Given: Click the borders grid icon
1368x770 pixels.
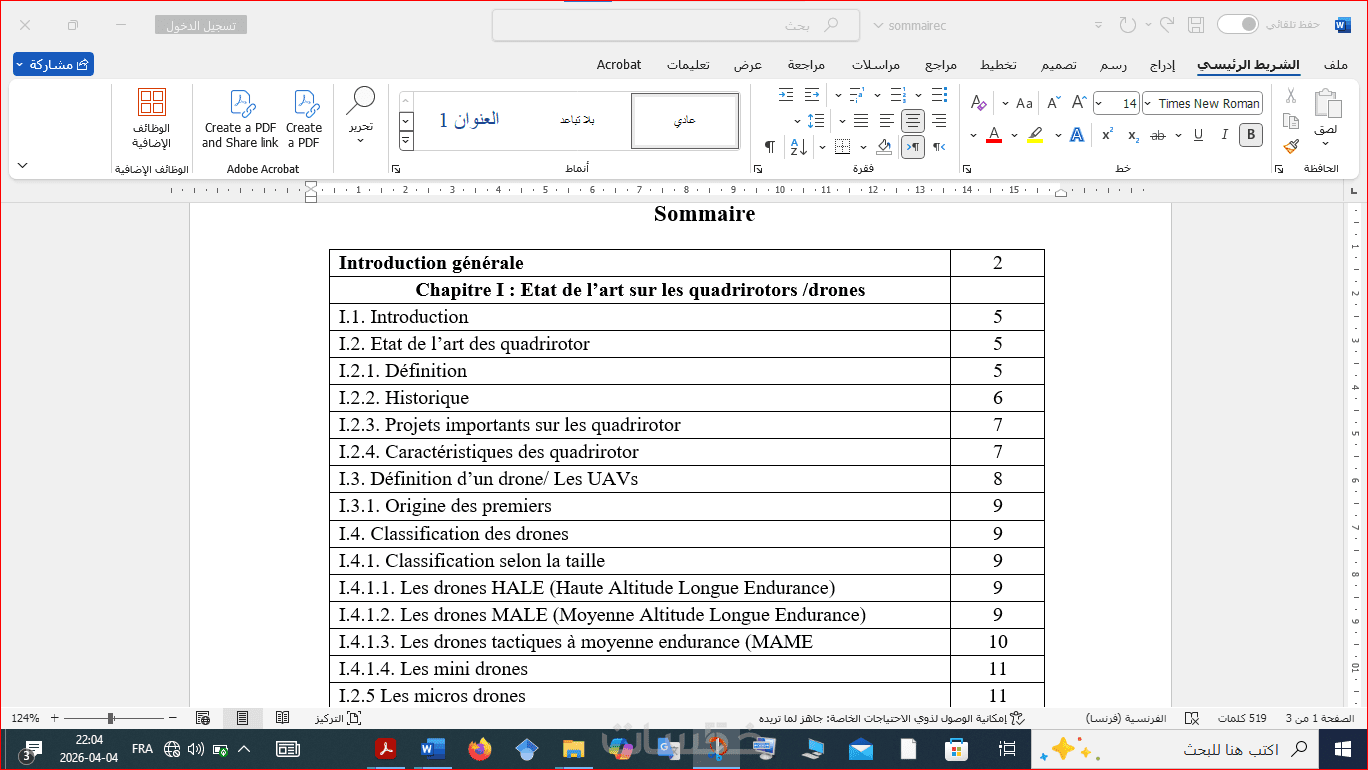Looking at the screenshot, I should (x=842, y=147).
